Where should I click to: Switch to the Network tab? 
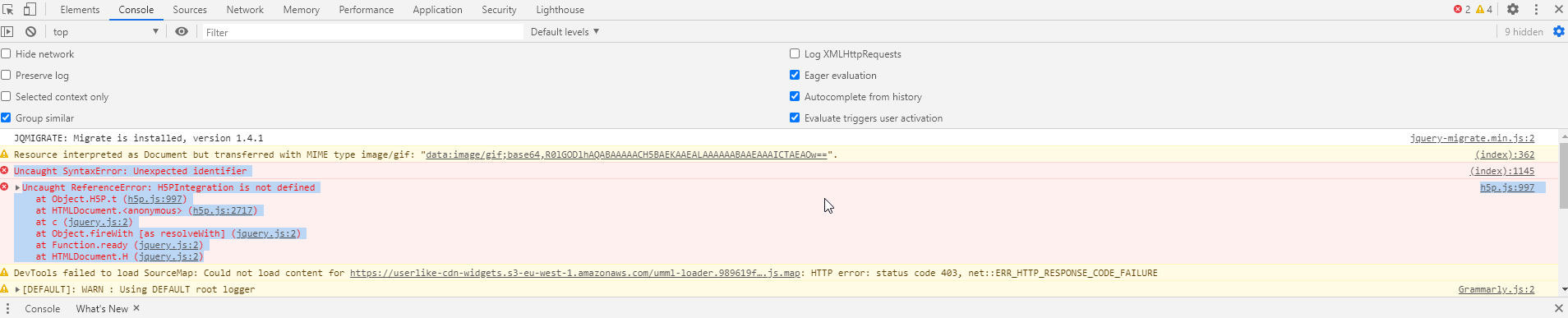(x=245, y=10)
